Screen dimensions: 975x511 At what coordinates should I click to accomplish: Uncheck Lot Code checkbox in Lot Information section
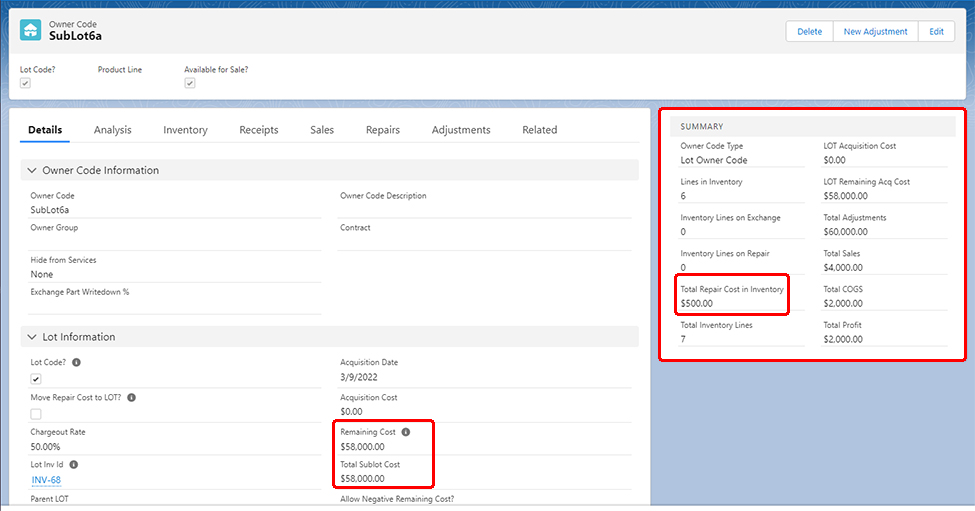click(x=36, y=379)
